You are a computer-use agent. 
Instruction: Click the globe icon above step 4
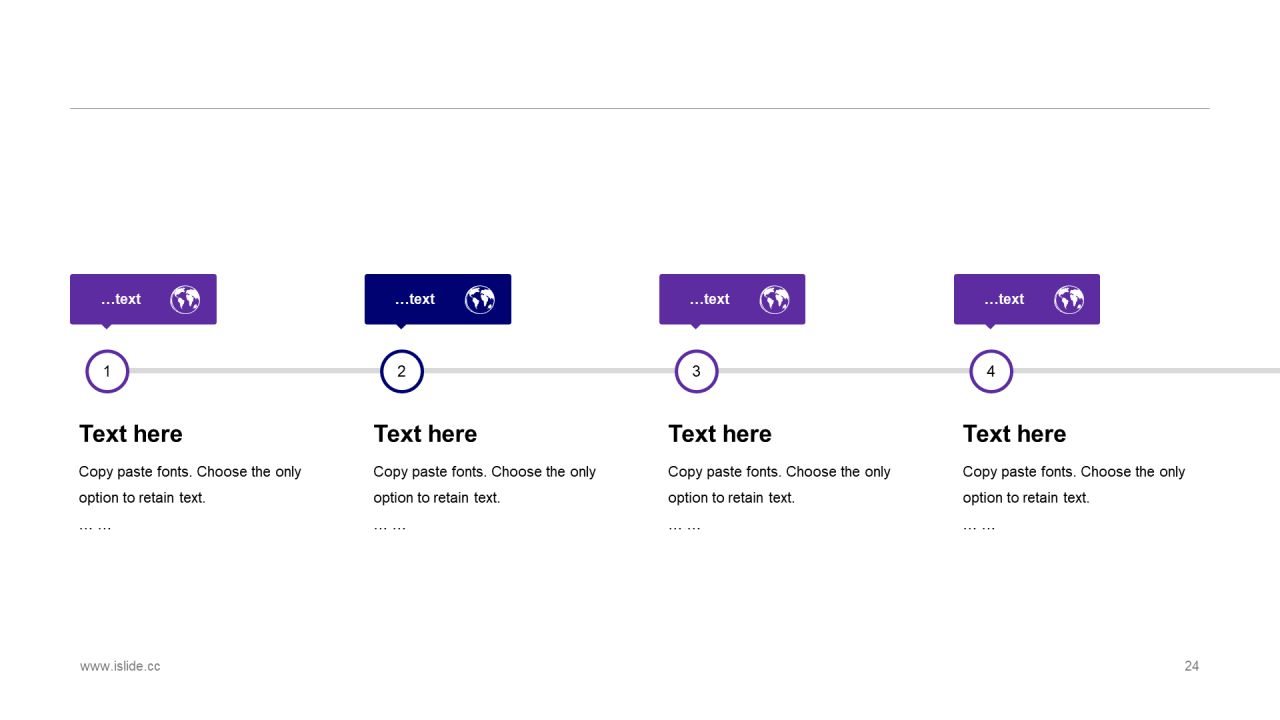point(1069,299)
